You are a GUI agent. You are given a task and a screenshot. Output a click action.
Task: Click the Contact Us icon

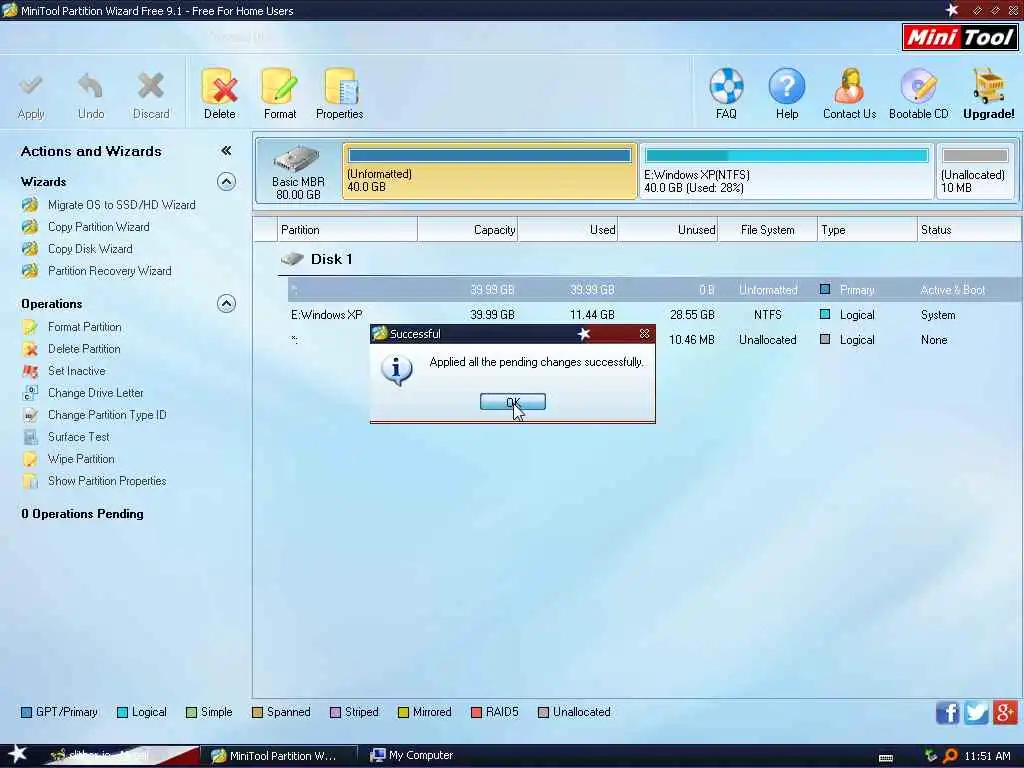pyautogui.click(x=849, y=86)
